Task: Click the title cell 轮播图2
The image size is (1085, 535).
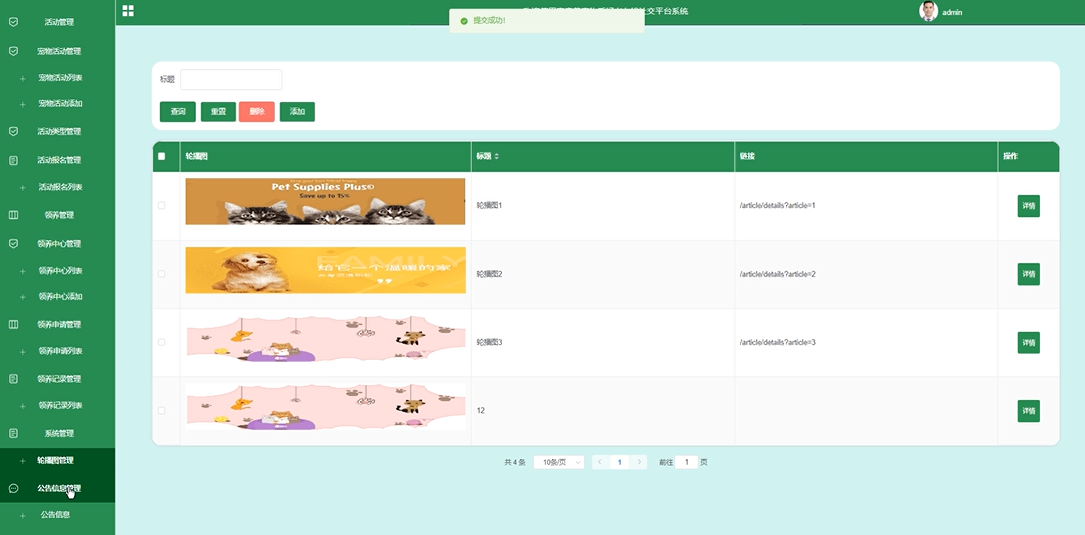Action: (489, 274)
